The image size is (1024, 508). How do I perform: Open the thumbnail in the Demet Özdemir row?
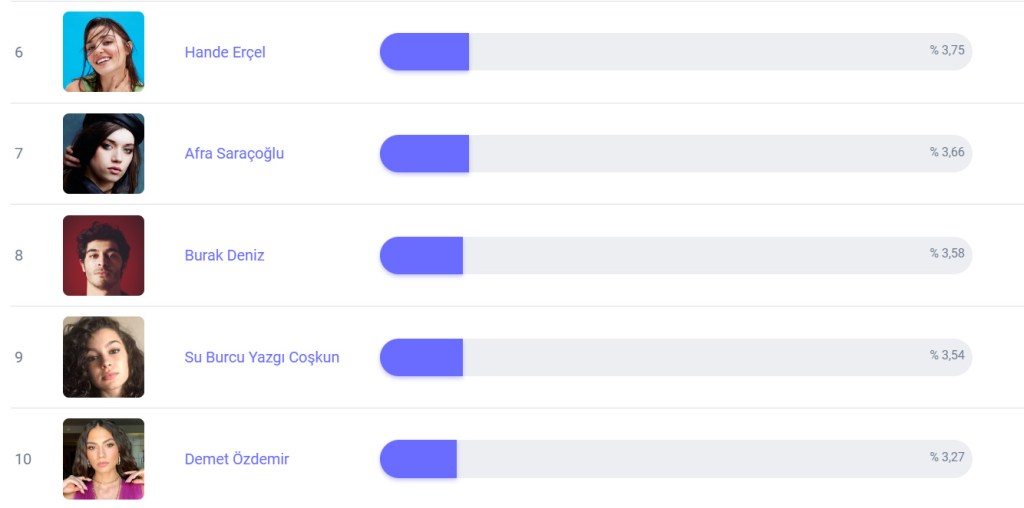pyautogui.click(x=103, y=459)
